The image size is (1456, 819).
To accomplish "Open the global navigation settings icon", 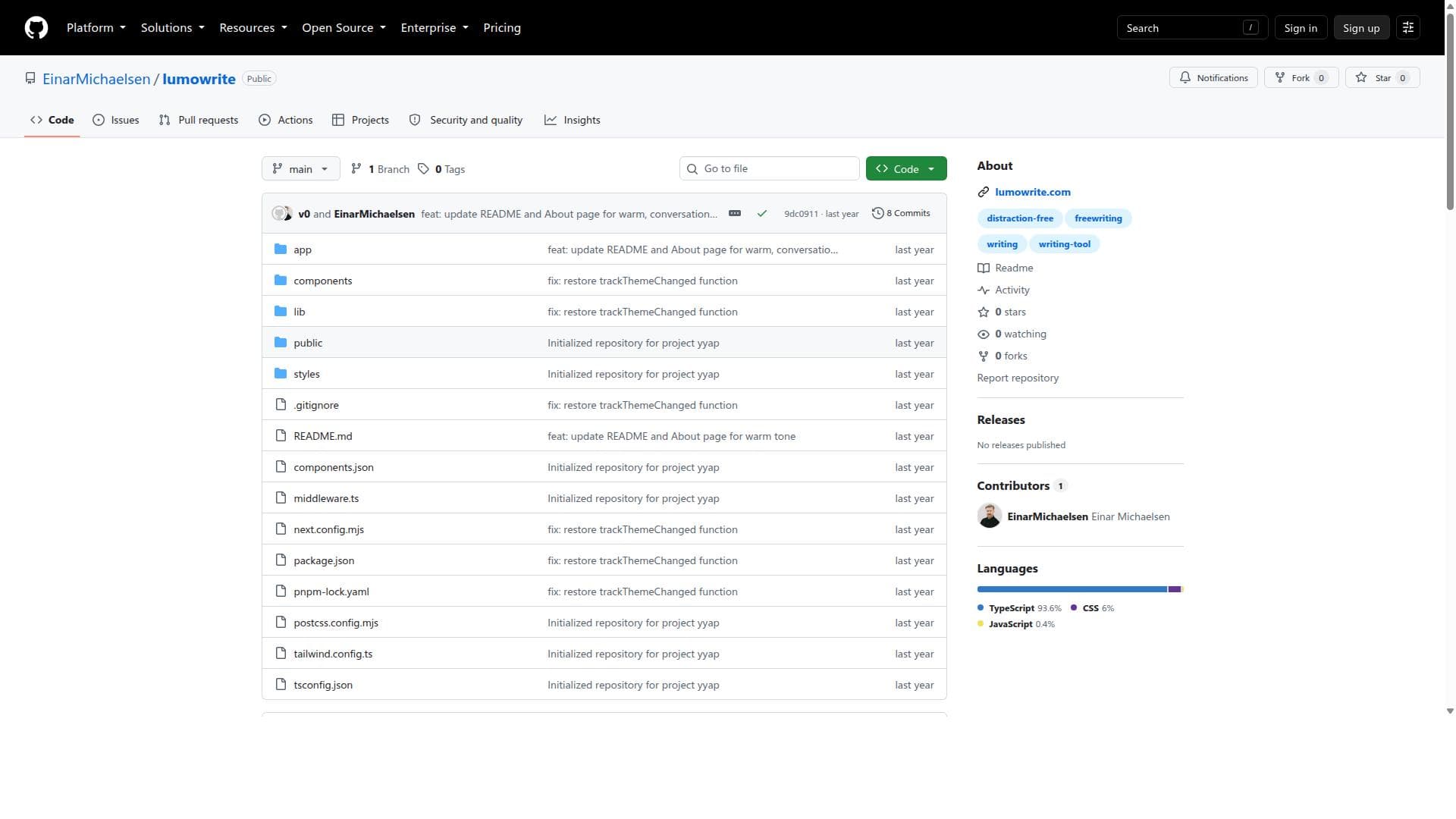I will pos(1408,28).
